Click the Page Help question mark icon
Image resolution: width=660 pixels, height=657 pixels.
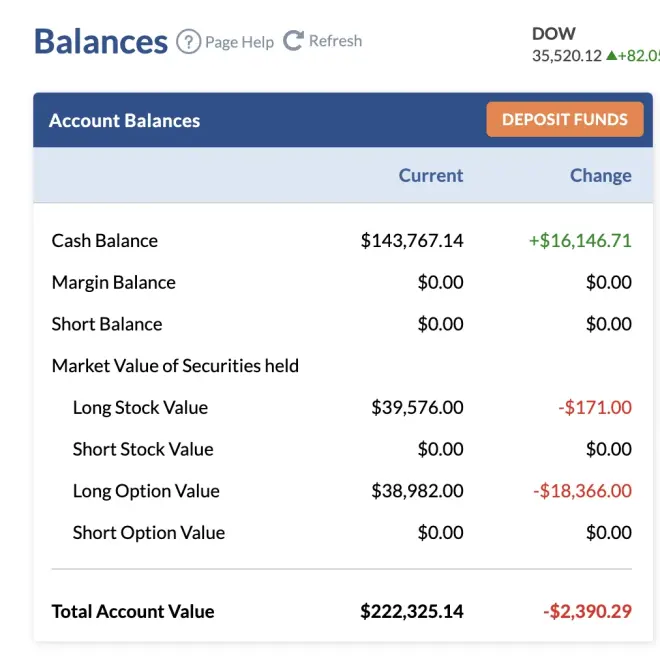[188, 42]
